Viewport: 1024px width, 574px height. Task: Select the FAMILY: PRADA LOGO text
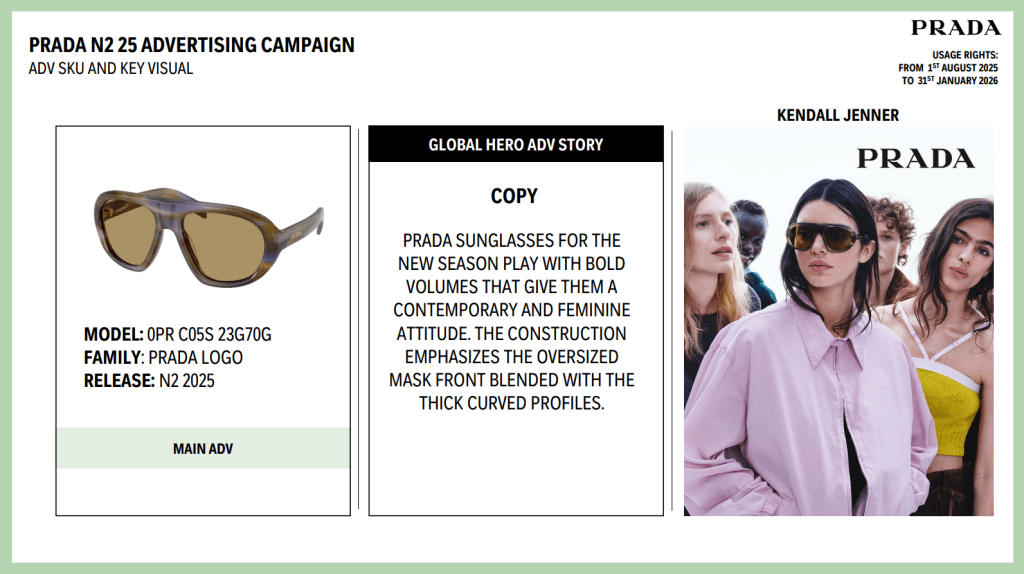[x=163, y=357]
